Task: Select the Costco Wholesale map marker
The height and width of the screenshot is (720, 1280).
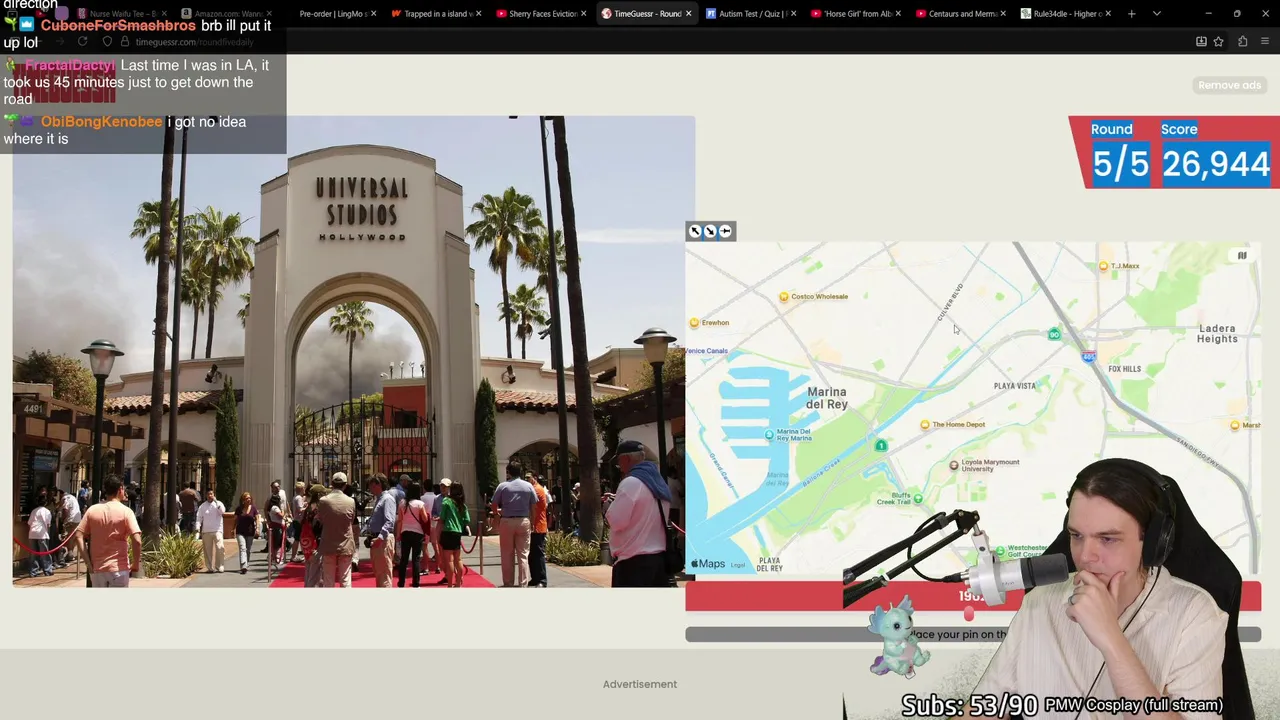Action: coord(784,296)
